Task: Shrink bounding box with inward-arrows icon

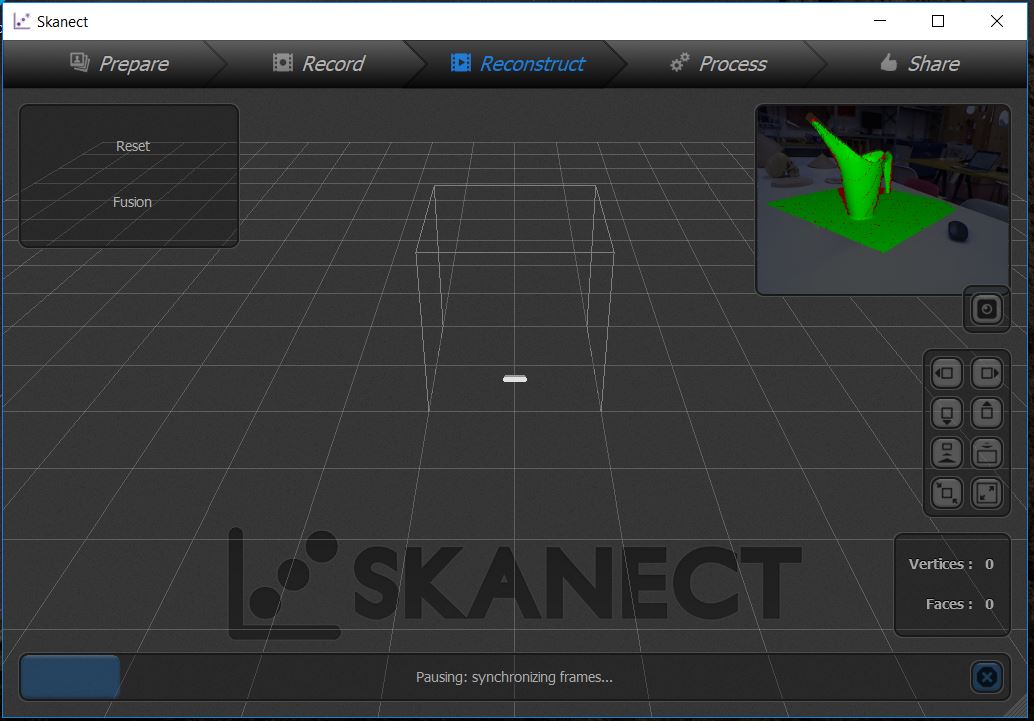Action: (x=946, y=493)
